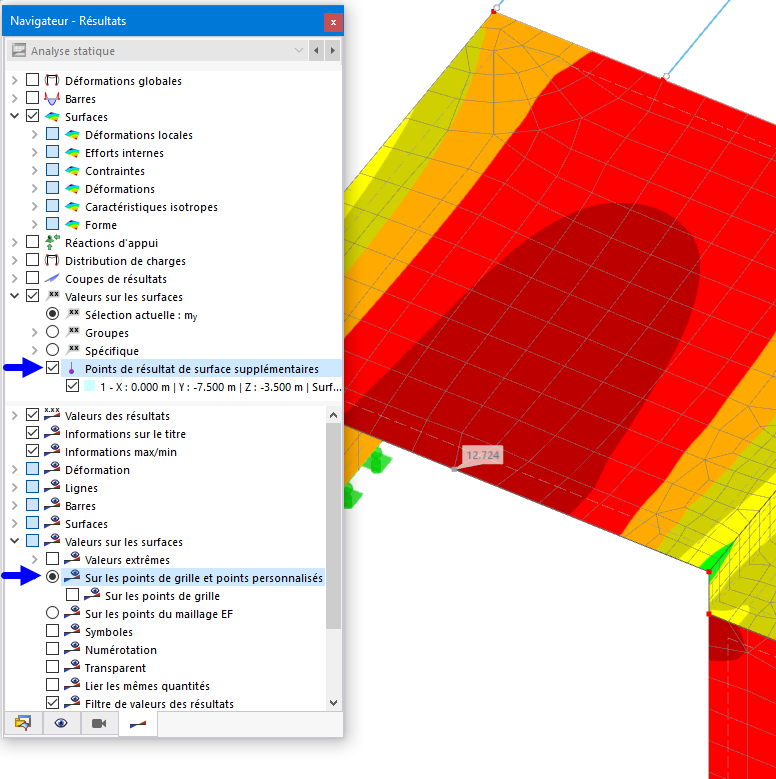The width and height of the screenshot is (776, 779).
Task: Click the Informations sur le titre icon
Action: point(52,433)
